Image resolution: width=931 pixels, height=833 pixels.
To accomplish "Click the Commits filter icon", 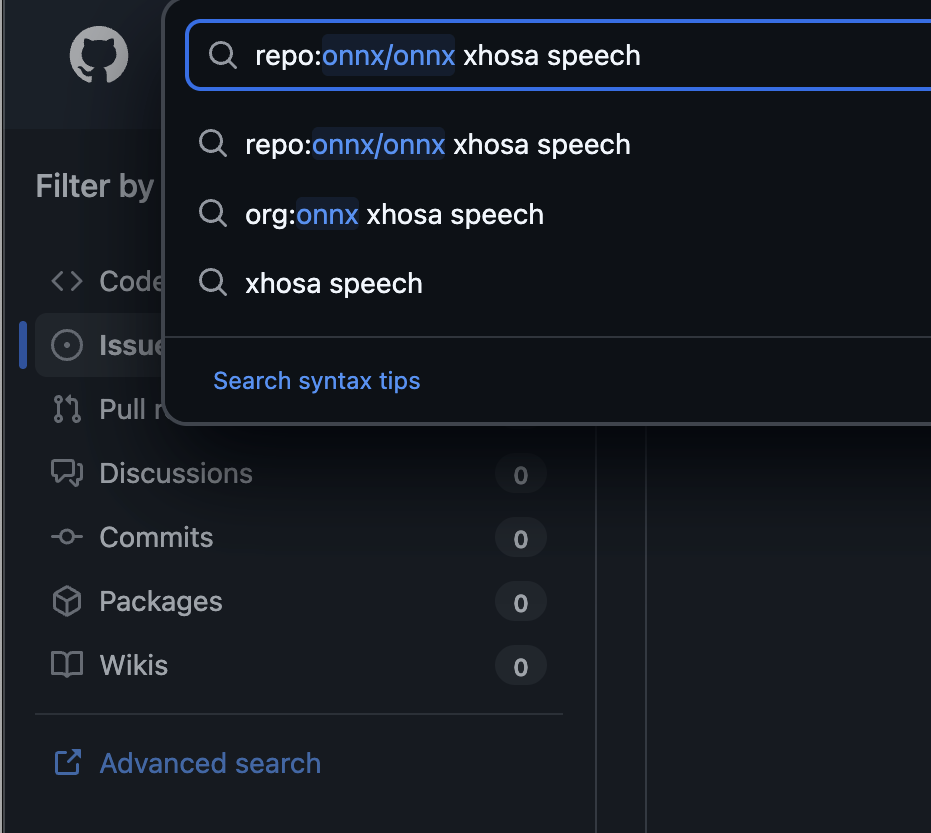I will [x=67, y=537].
